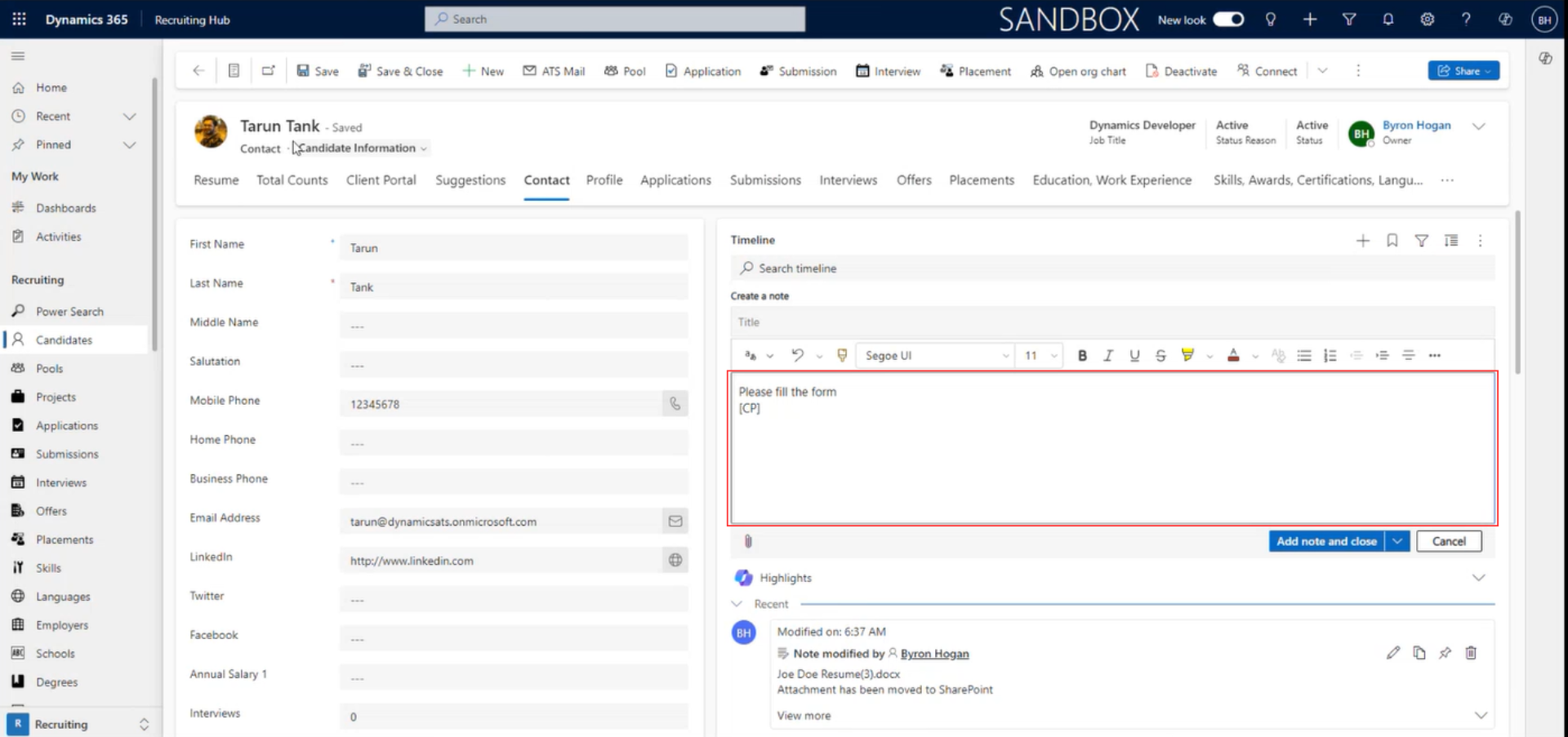
Task: Open the command bar overflow menu
Action: [1358, 71]
